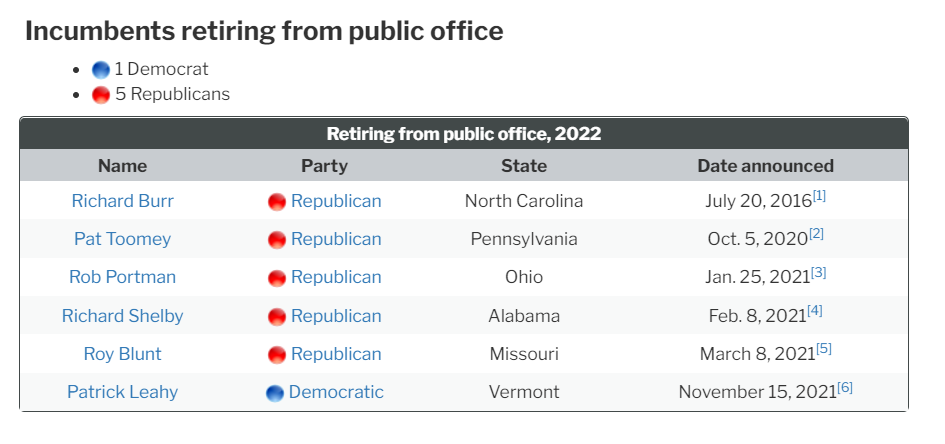Click the red party icon in Pat Toomey's row

[x=277, y=240]
